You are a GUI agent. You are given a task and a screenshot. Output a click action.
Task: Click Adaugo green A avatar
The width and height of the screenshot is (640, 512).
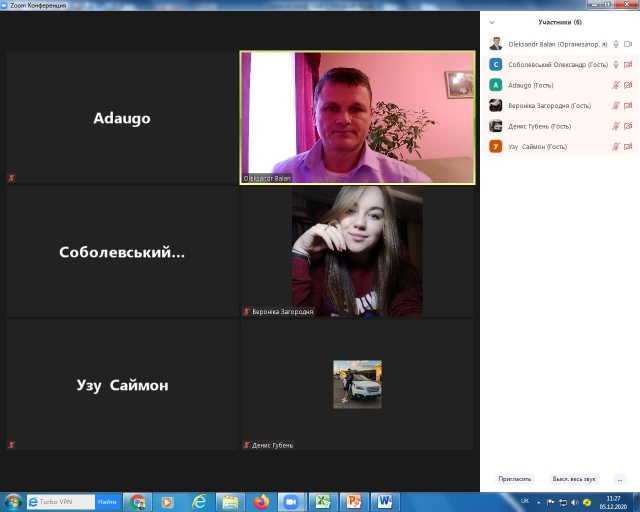point(496,85)
